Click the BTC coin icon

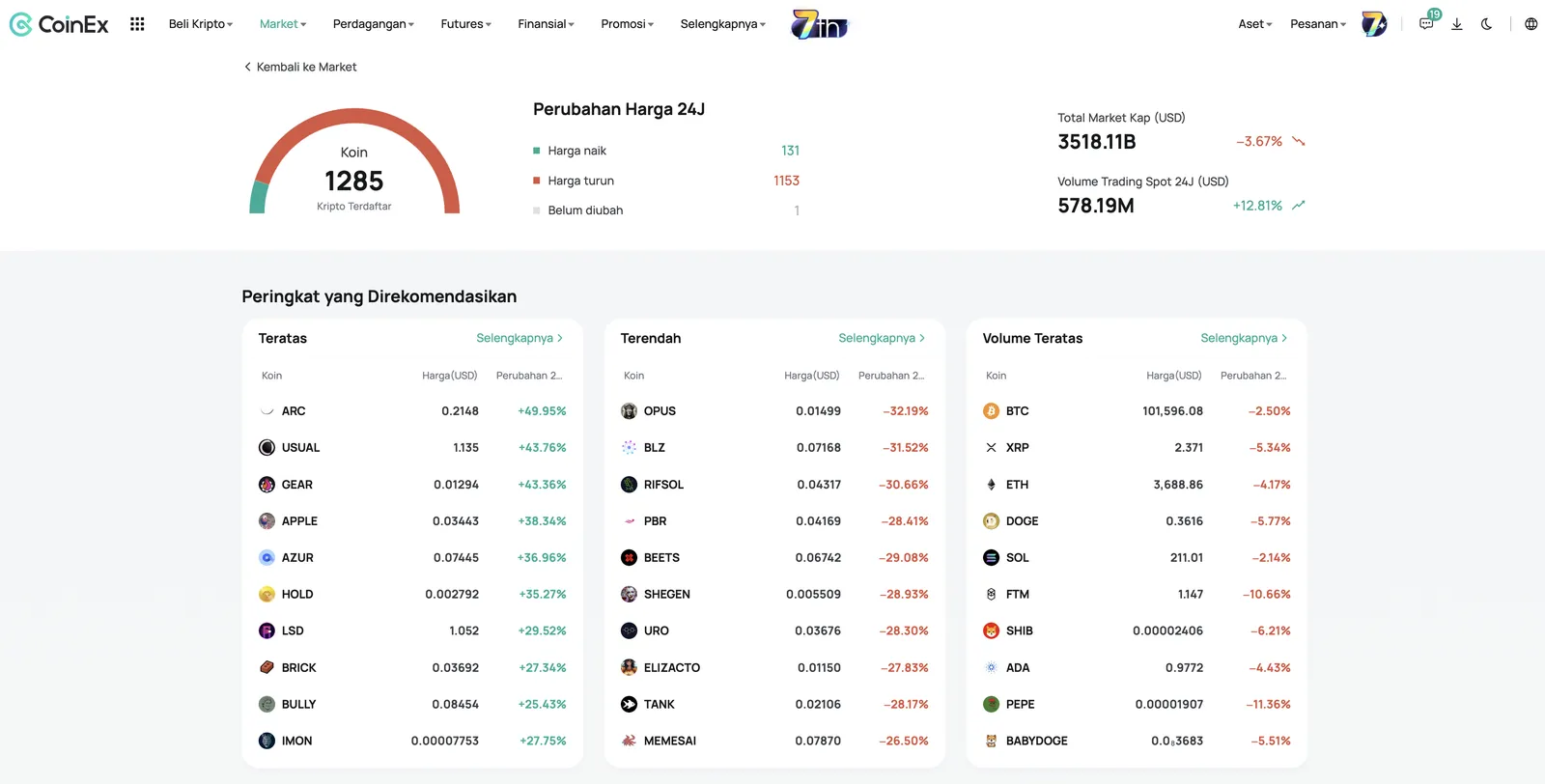991,411
